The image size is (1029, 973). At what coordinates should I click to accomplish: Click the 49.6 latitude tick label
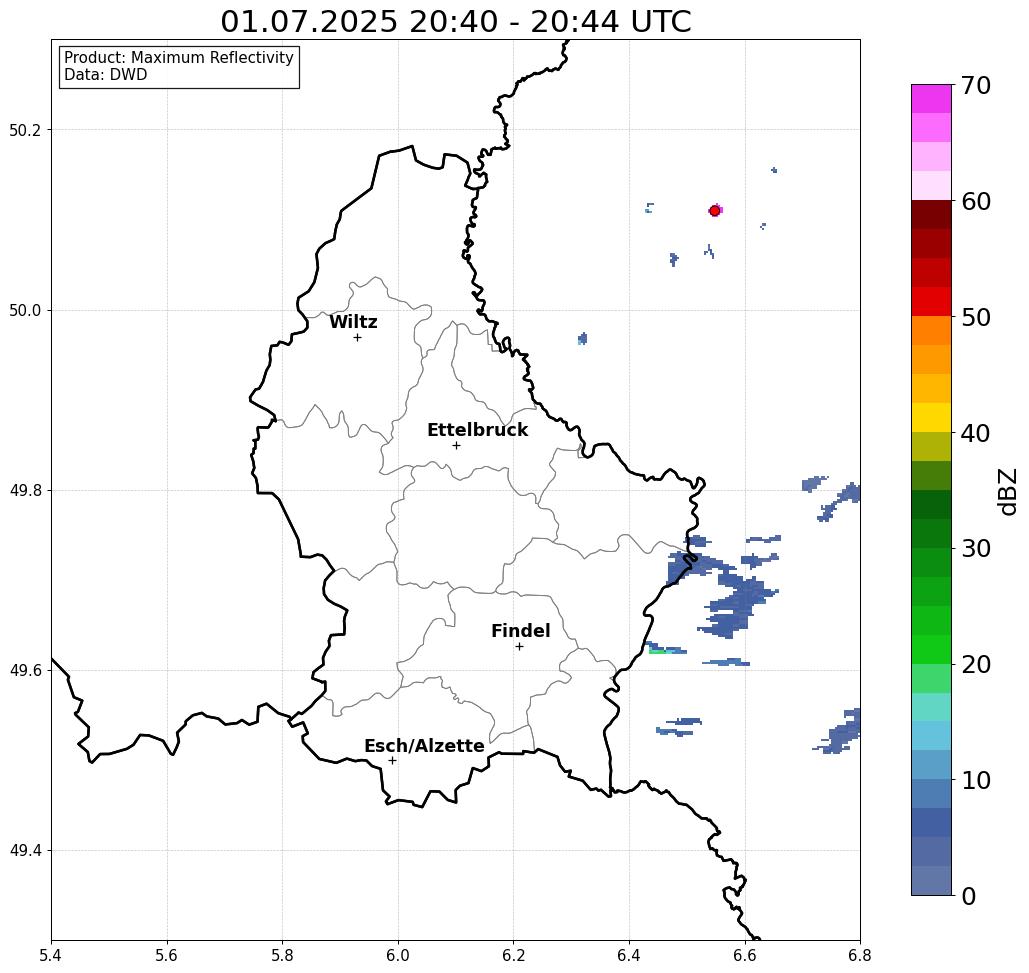tap(25, 671)
